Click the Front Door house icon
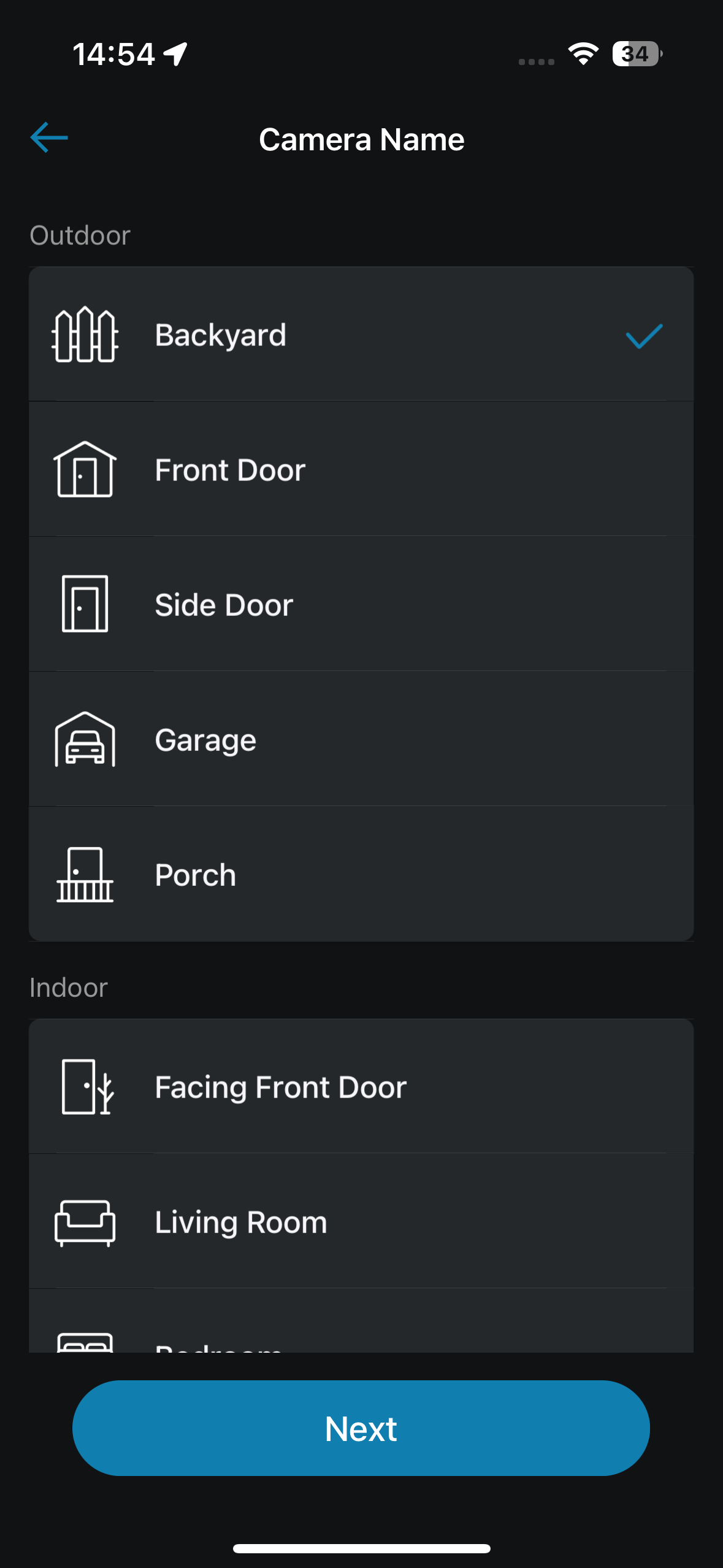The height and width of the screenshot is (1568, 723). click(x=85, y=469)
